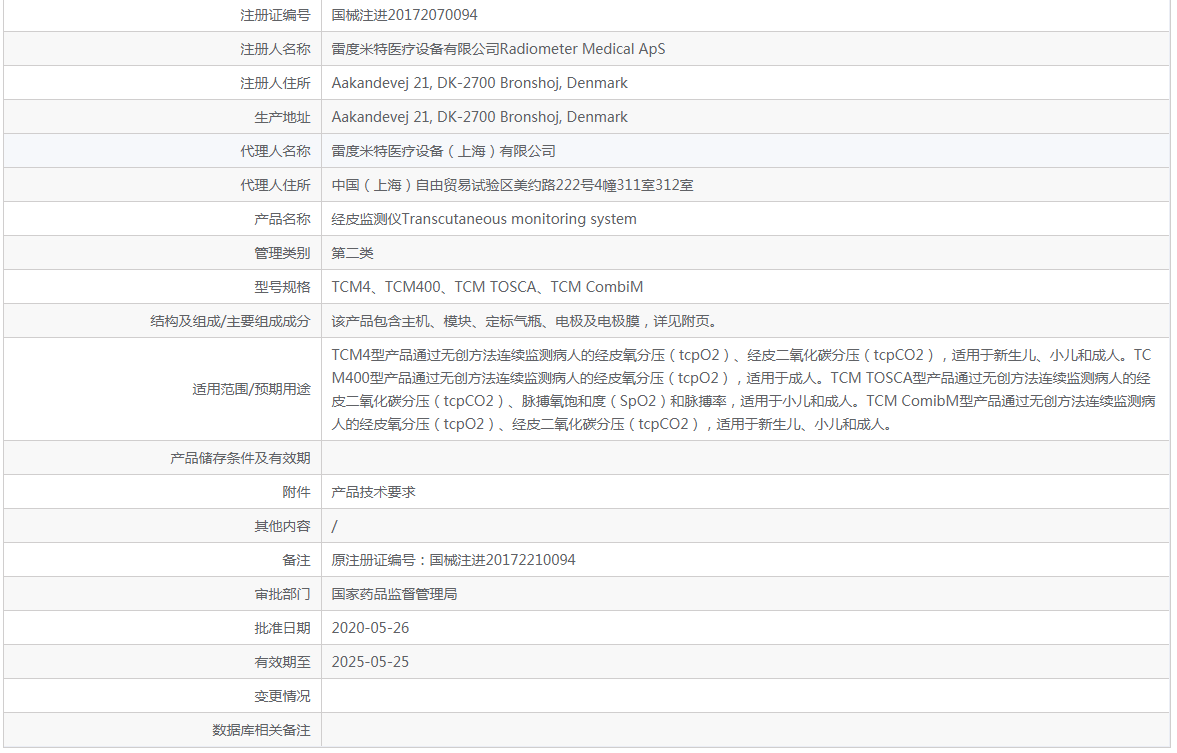Select the Radiometer Medical ApS registrant value
The image size is (1177, 753).
pyautogui.click(x=498, y=49)
